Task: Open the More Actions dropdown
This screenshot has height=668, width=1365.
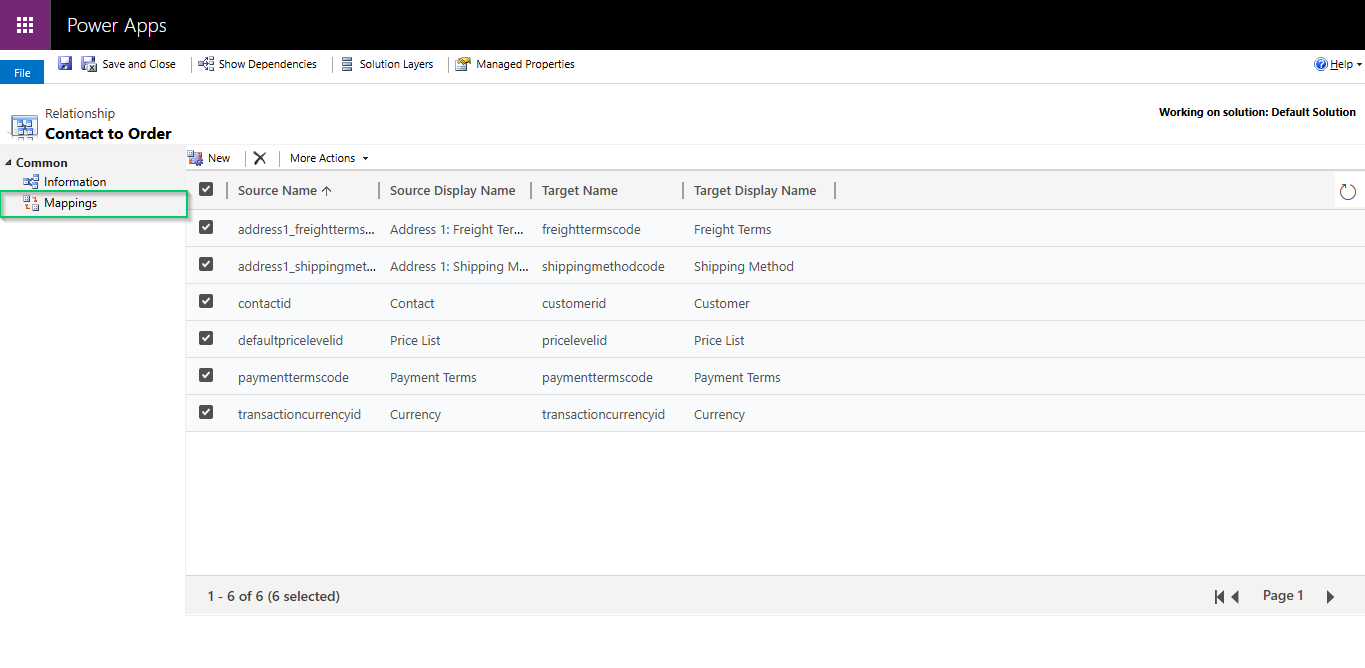Action: pos(329,158)
